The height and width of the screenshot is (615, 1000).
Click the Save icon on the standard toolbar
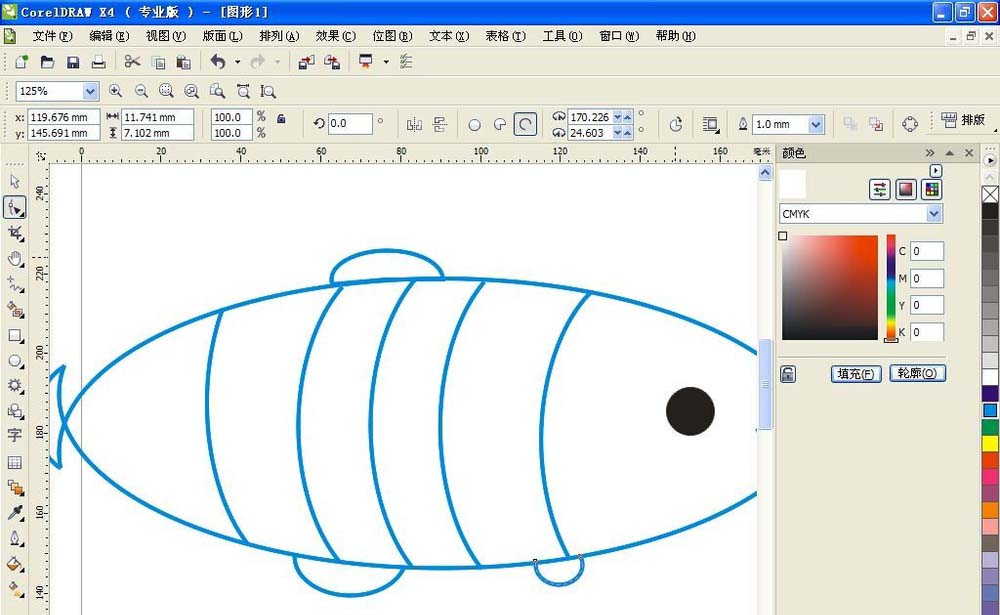click(x=73, y=61)
